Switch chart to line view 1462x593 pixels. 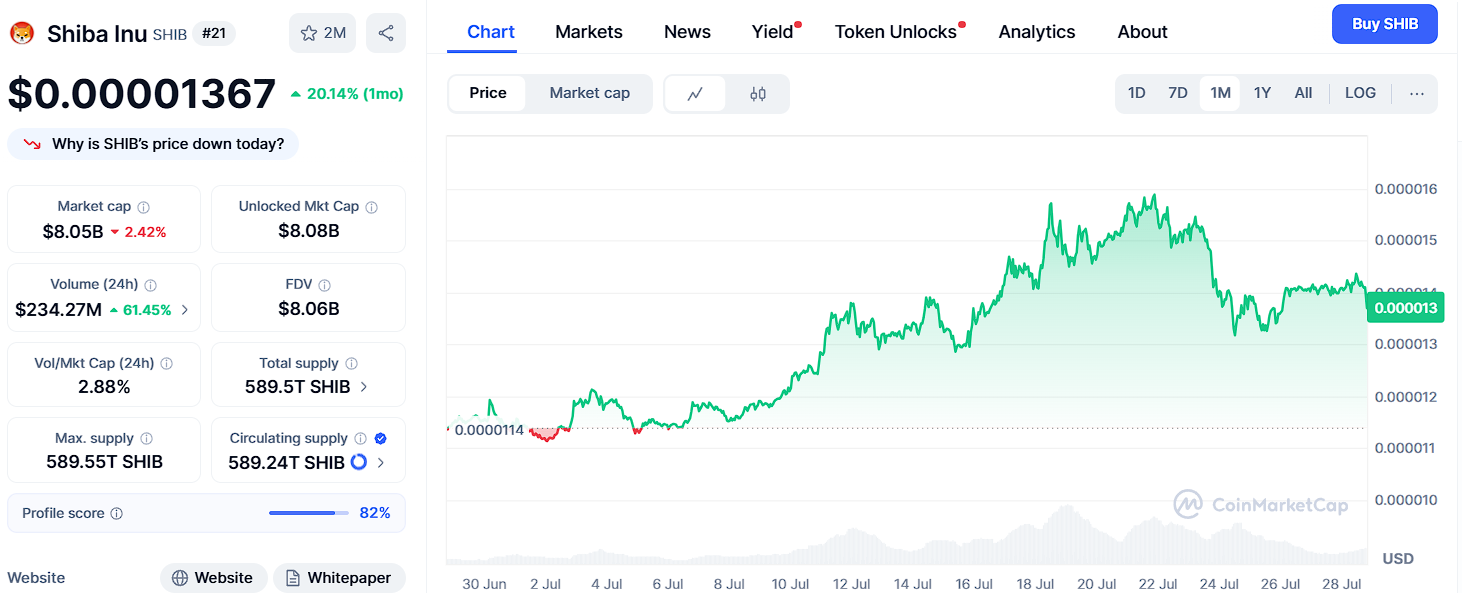pos(695,94)
